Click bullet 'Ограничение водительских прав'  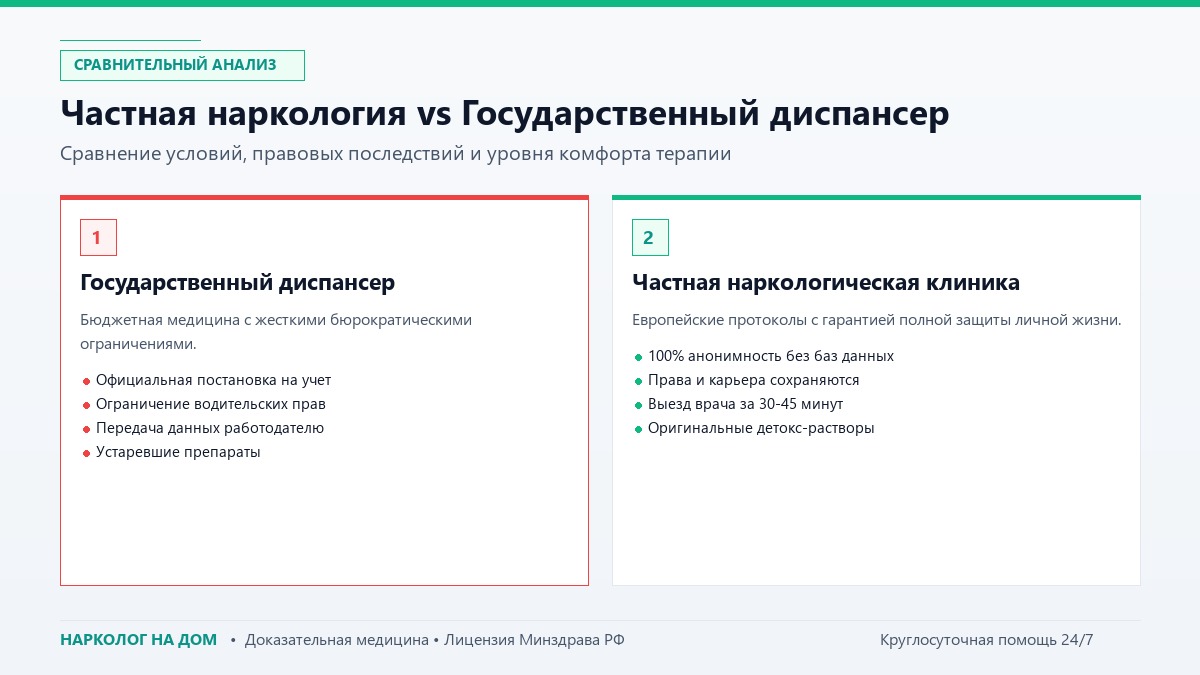pos(211,404)
